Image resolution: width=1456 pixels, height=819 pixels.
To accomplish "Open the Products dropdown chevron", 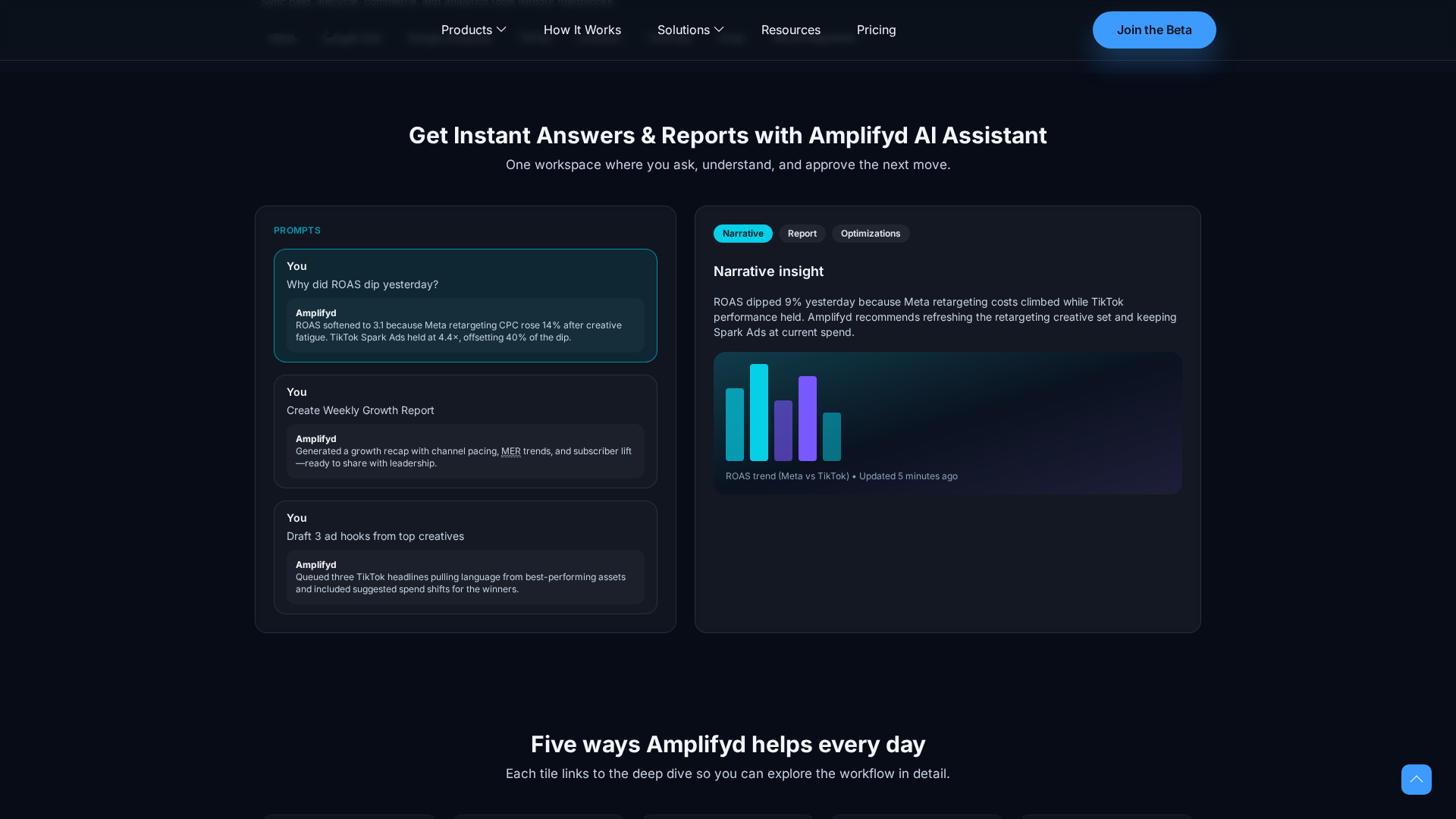I will 500,30.
